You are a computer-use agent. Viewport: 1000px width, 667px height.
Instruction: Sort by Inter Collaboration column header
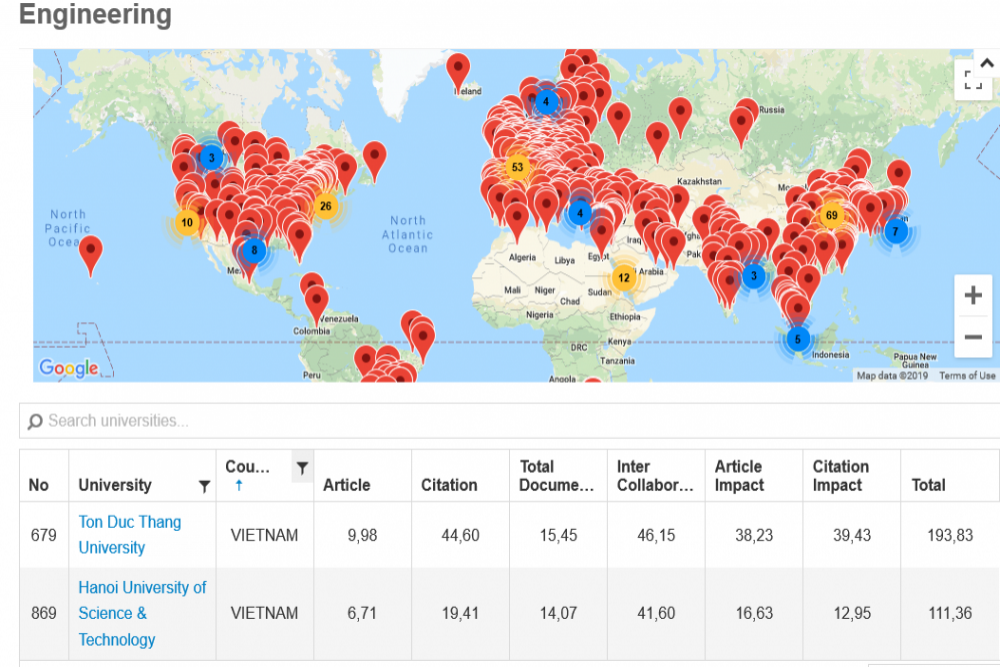655,476
